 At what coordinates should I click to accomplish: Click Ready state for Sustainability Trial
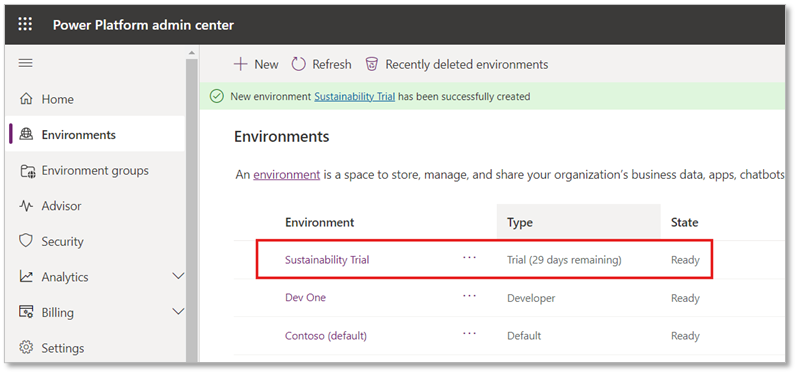685,261
